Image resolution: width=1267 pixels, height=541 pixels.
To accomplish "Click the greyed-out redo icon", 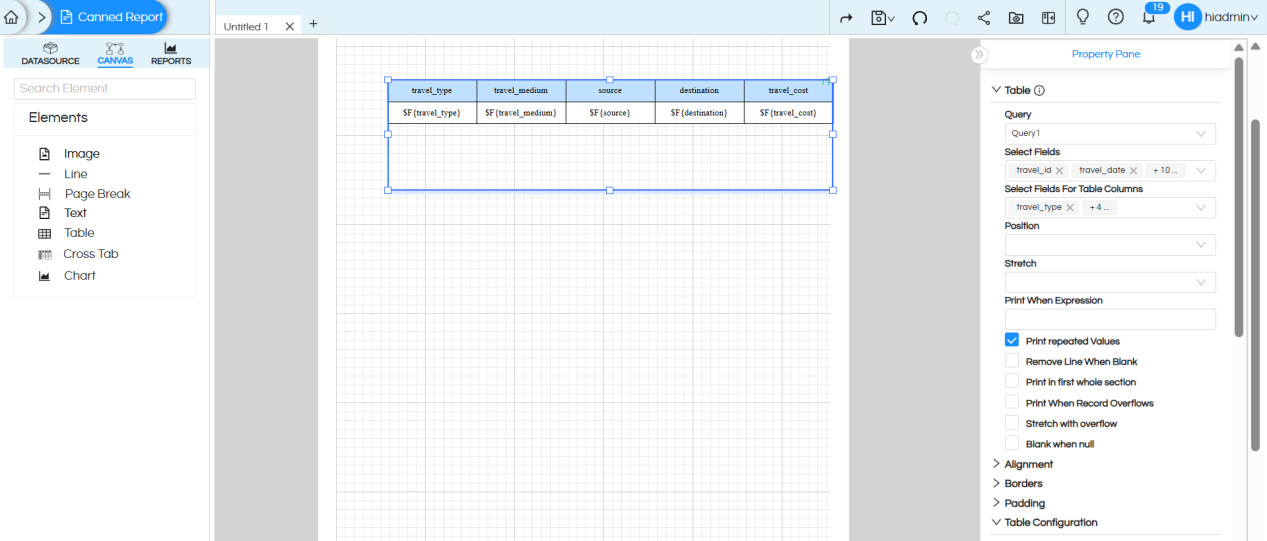I will tap(952, 18).
